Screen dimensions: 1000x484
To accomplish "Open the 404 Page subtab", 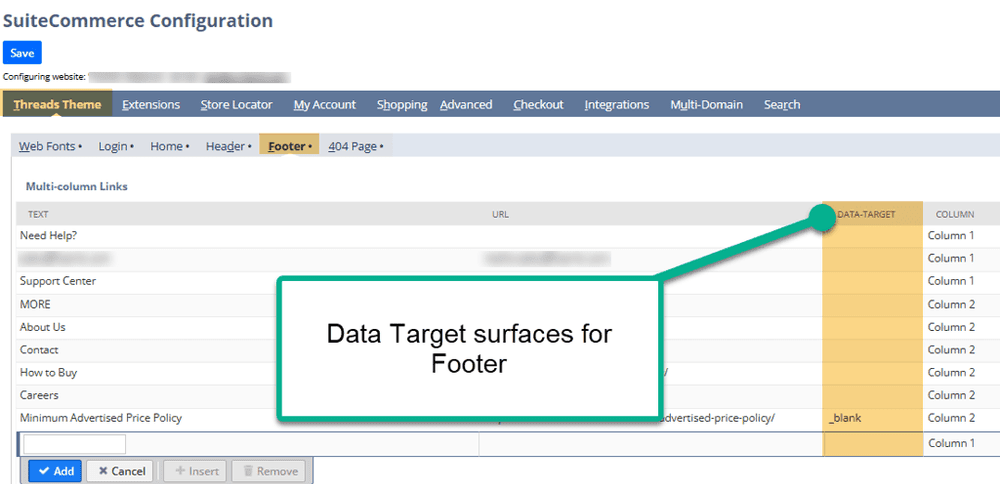I will click(x=356, y=147).
